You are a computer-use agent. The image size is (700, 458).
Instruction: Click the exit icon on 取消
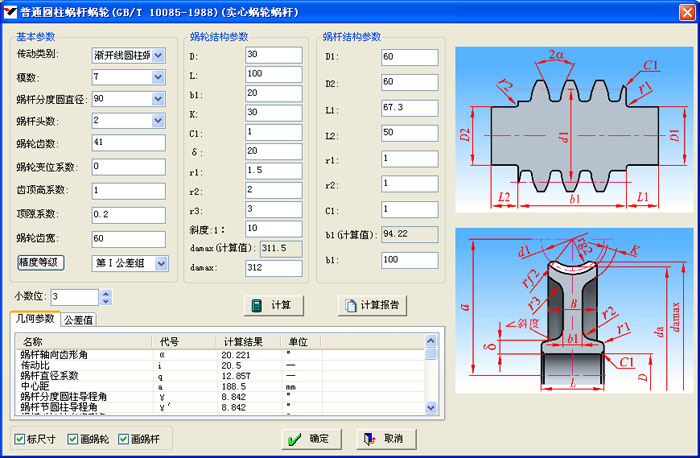click(370, 439)
